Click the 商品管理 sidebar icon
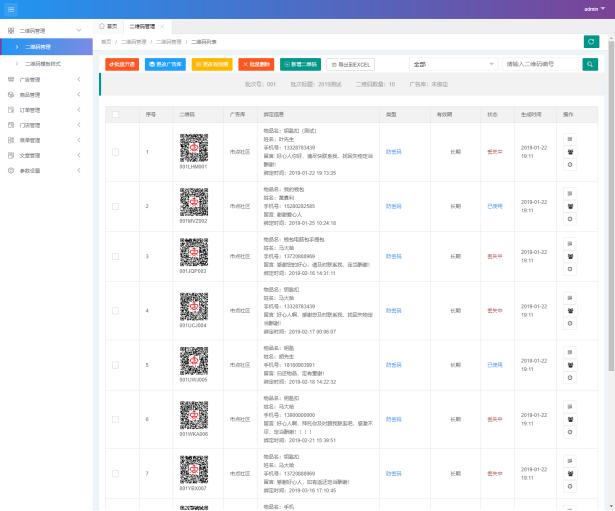Image resolution: width=615 pixels, height=511 pixels. [x=11, y=95]
